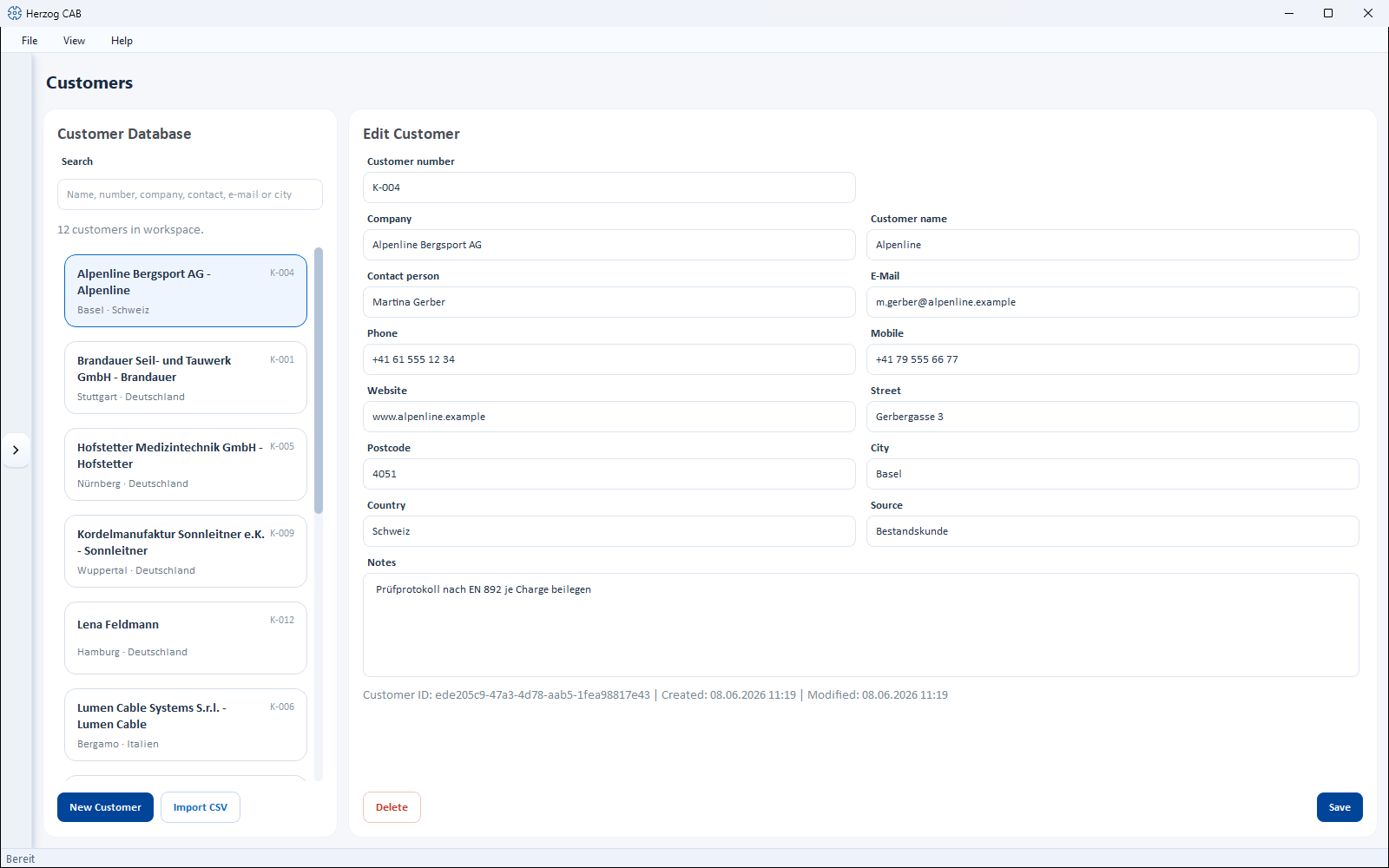Click the Phone field
This screenshot has height=868, width=1389.
609,359
